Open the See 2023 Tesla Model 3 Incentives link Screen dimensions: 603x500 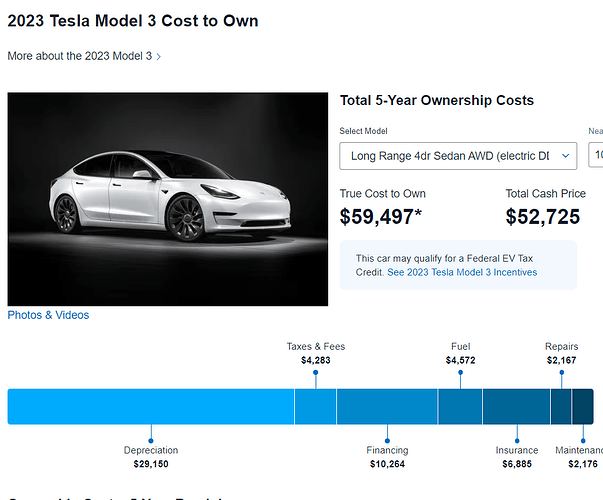pos(462,272)
